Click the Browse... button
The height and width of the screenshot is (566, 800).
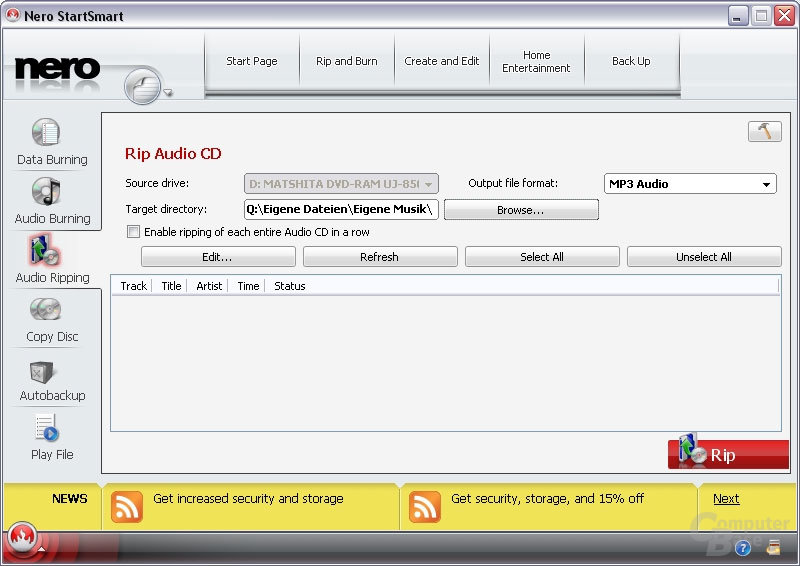click(x=521, y=210)
